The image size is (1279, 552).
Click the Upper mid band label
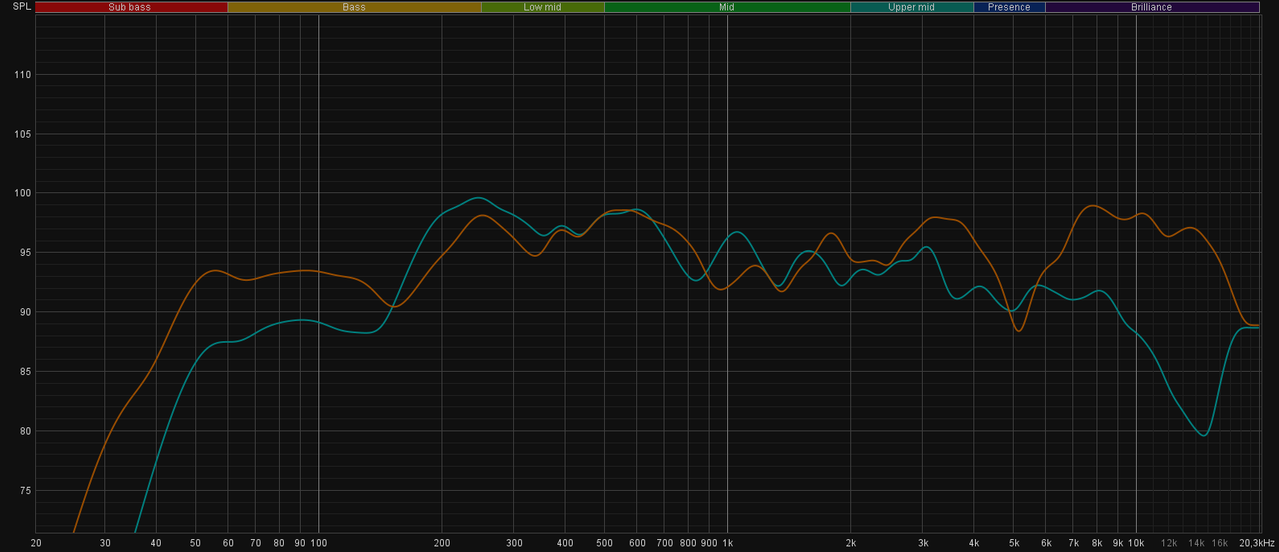[912, 7]
